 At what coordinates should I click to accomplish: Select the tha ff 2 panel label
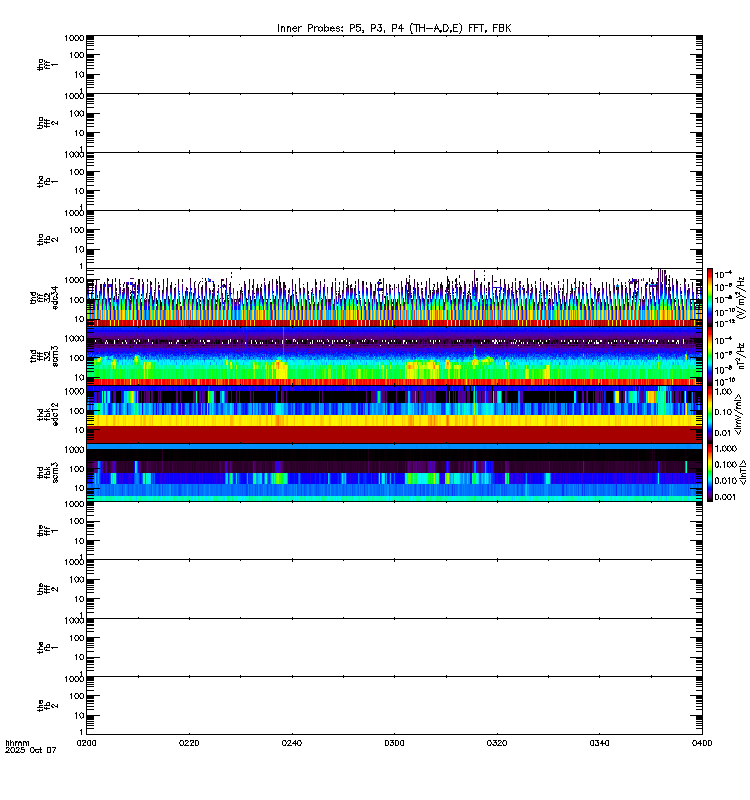click(x=47, y=123)
